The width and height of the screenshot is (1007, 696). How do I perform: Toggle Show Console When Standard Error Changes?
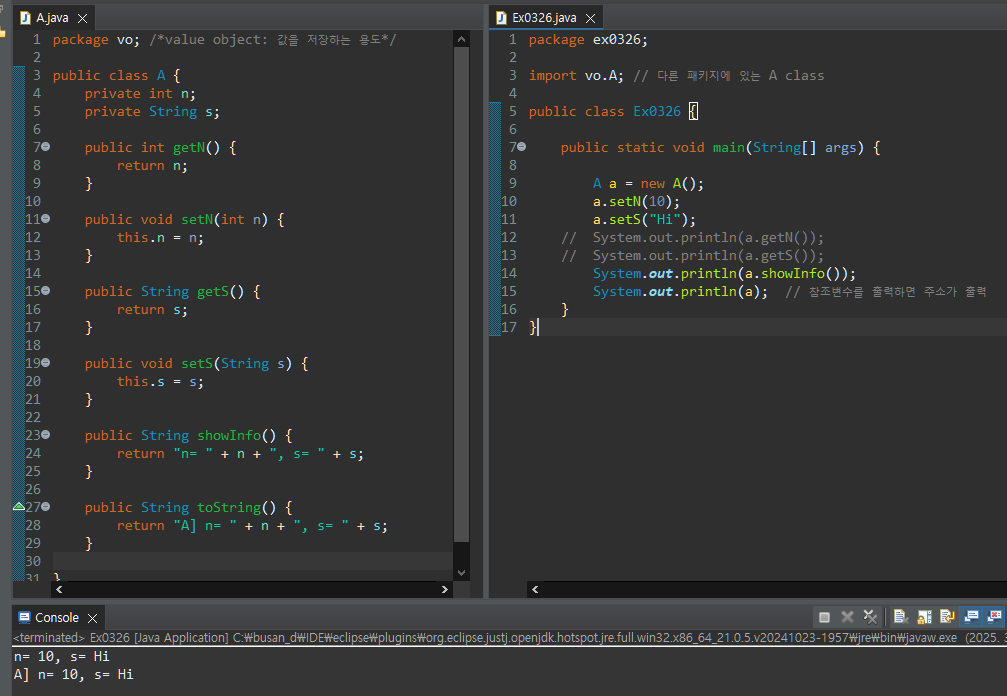995,617
